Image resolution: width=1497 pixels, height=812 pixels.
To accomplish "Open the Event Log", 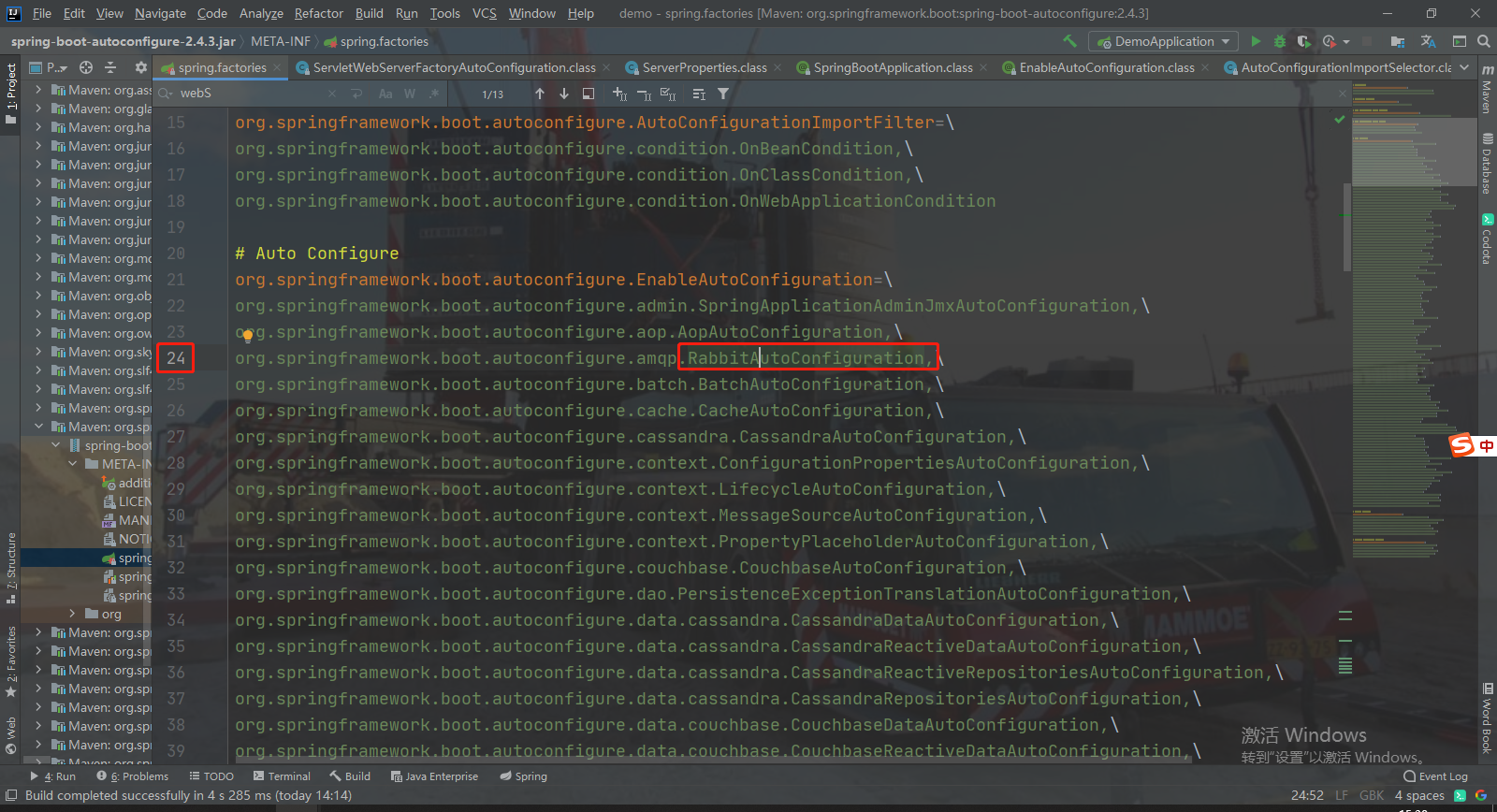I will pyautogui.click(x=1436, y=776).
